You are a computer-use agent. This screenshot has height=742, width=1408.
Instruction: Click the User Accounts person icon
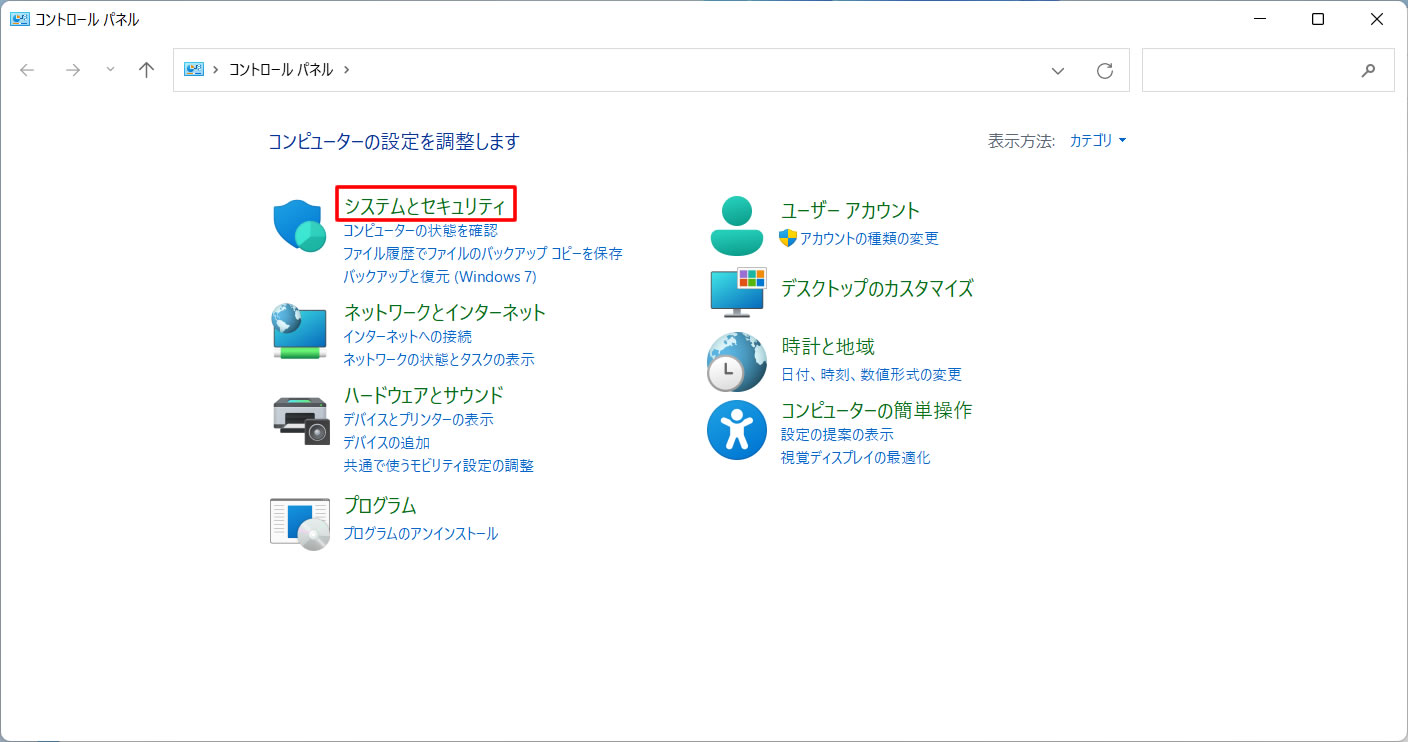coord(736,225)
